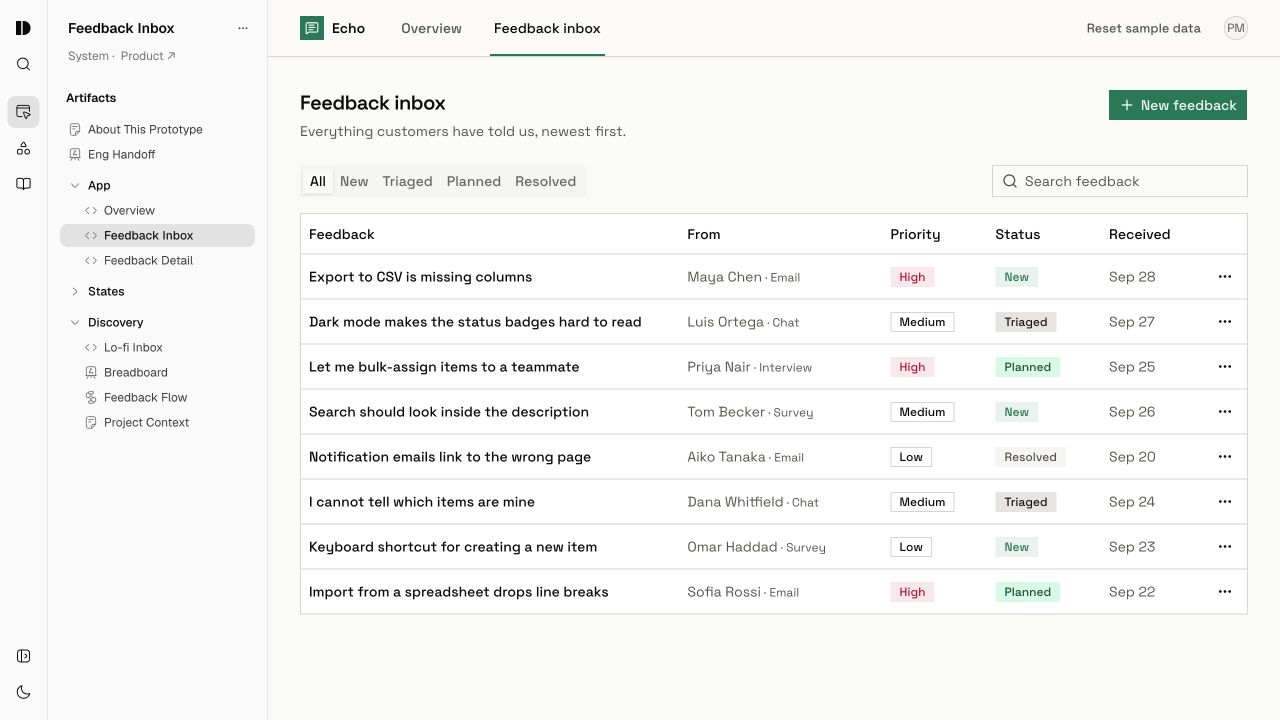1280x720 pixels.
Task: Click Reset sample data
Action: pyautogui.click(x=1143, y=28)
